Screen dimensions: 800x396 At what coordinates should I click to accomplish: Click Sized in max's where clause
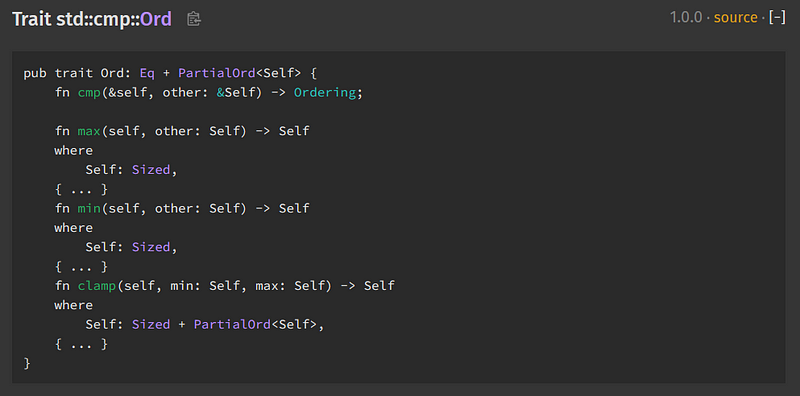[151, 170]
